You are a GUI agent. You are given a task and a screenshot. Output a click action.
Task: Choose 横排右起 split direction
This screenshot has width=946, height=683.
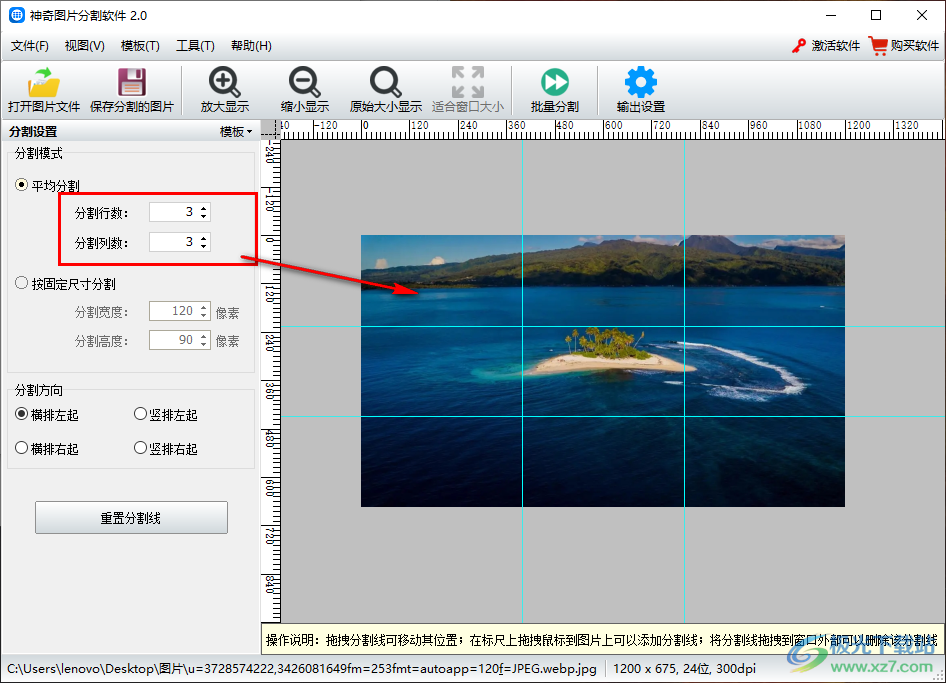(21, 448)
